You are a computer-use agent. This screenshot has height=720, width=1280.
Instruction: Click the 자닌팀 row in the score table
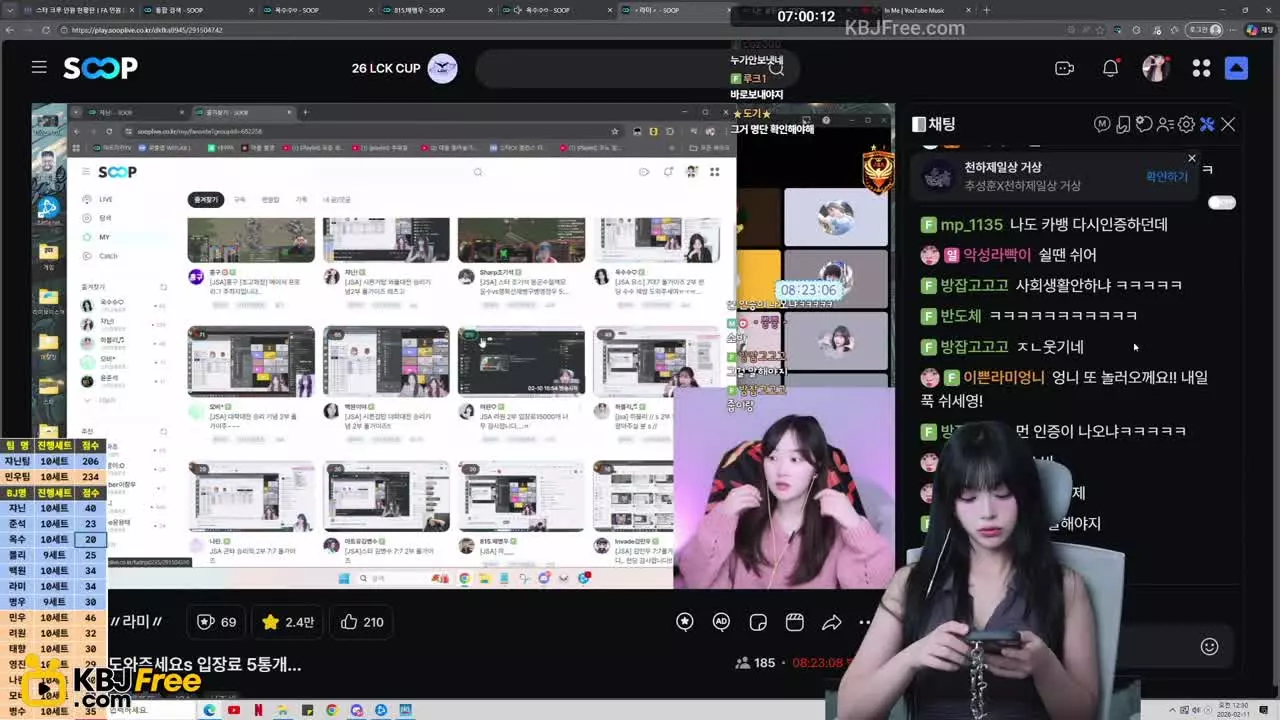pyautogui.click(x=54, y=461)
